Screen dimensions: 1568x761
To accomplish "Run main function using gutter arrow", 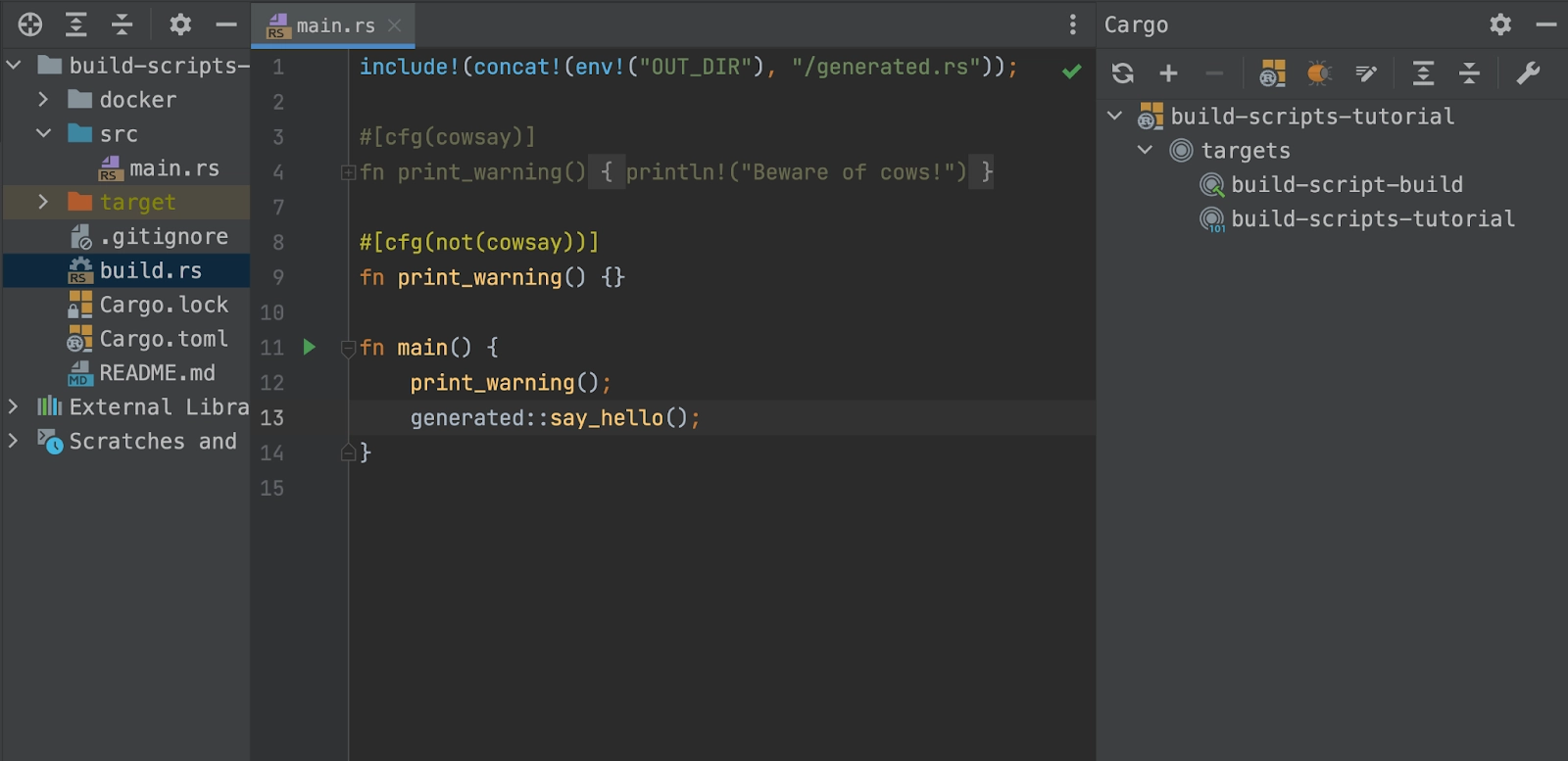I will 309,347.
